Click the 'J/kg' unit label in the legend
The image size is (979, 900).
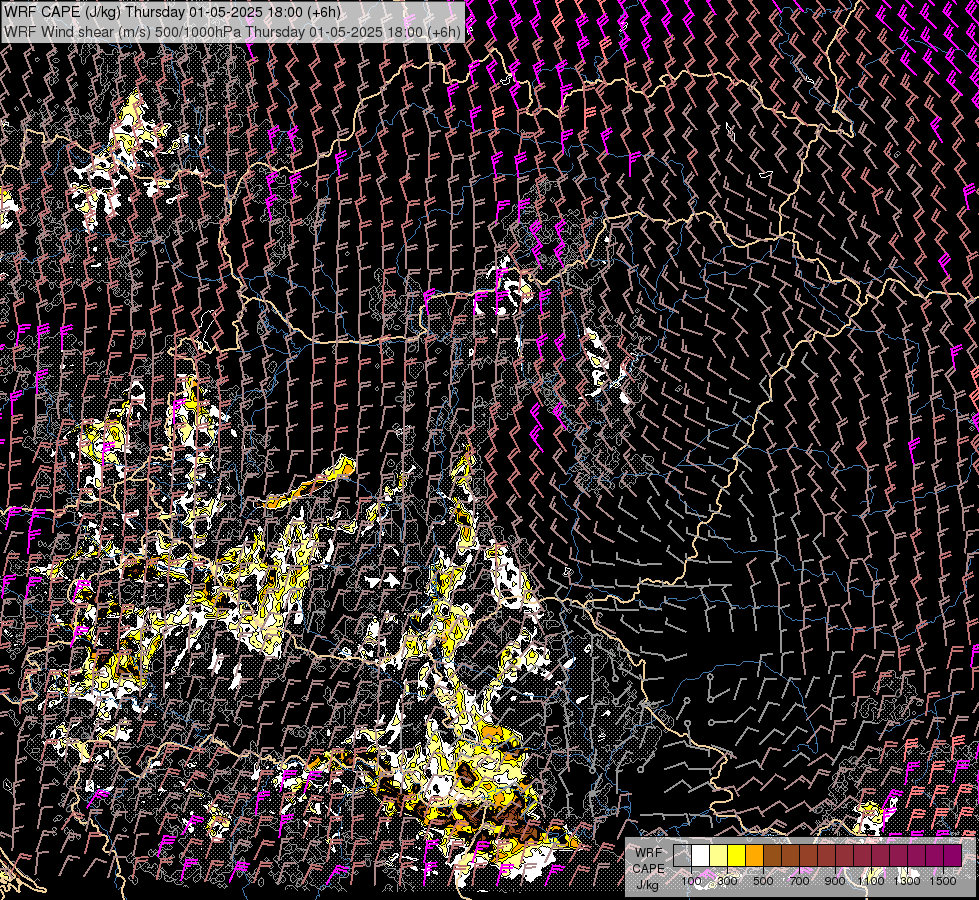click(x=648, y=885)
